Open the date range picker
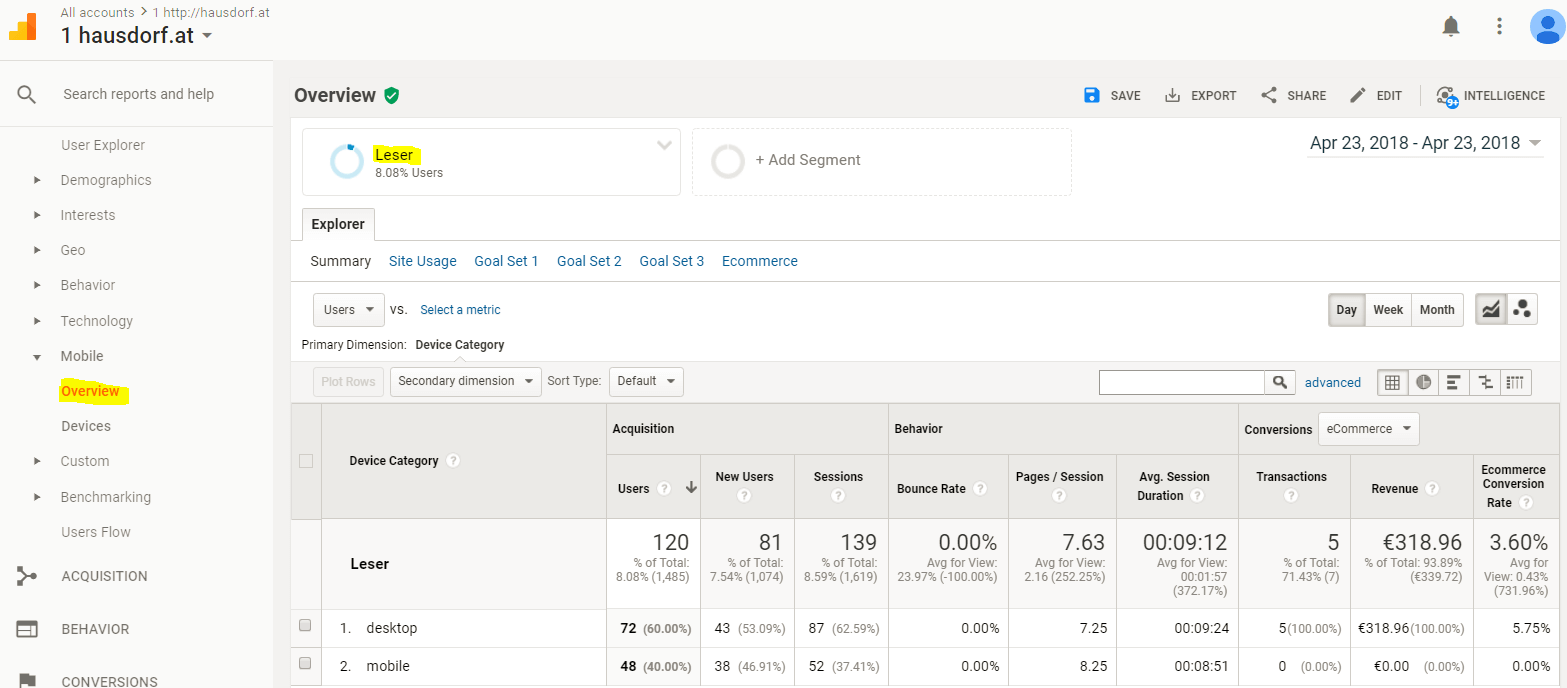The width and height of the screenshot is (1567, 688). 1425,143
